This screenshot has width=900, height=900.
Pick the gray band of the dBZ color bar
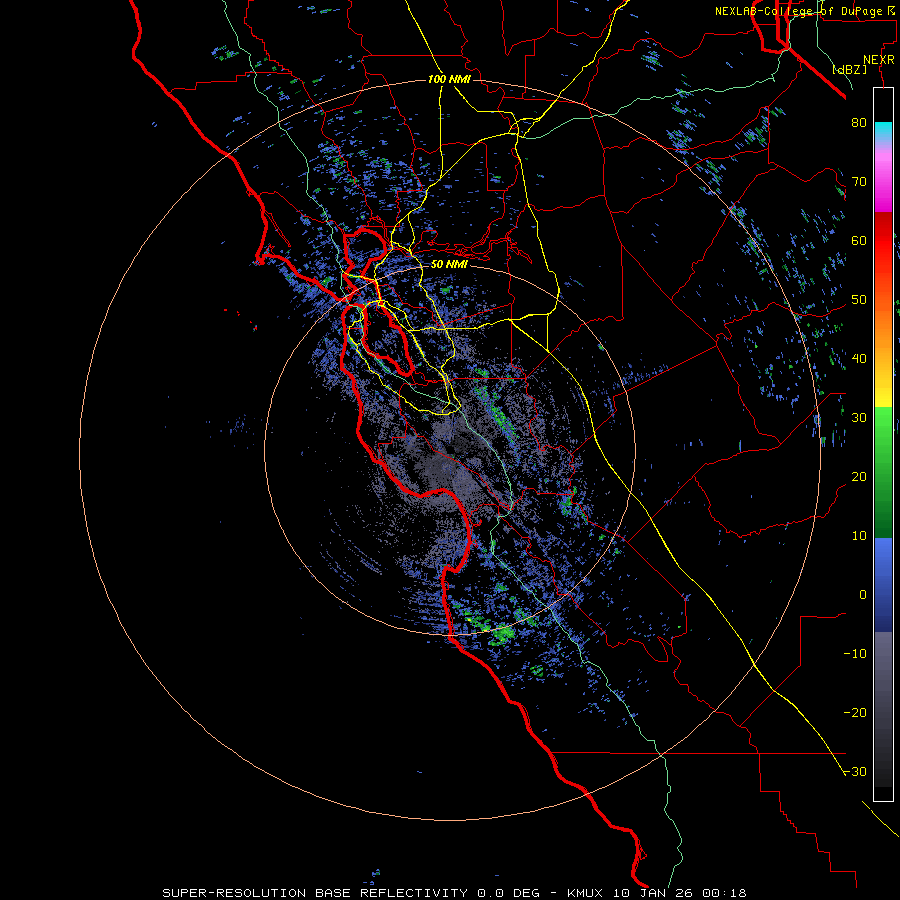coord(883,709)
